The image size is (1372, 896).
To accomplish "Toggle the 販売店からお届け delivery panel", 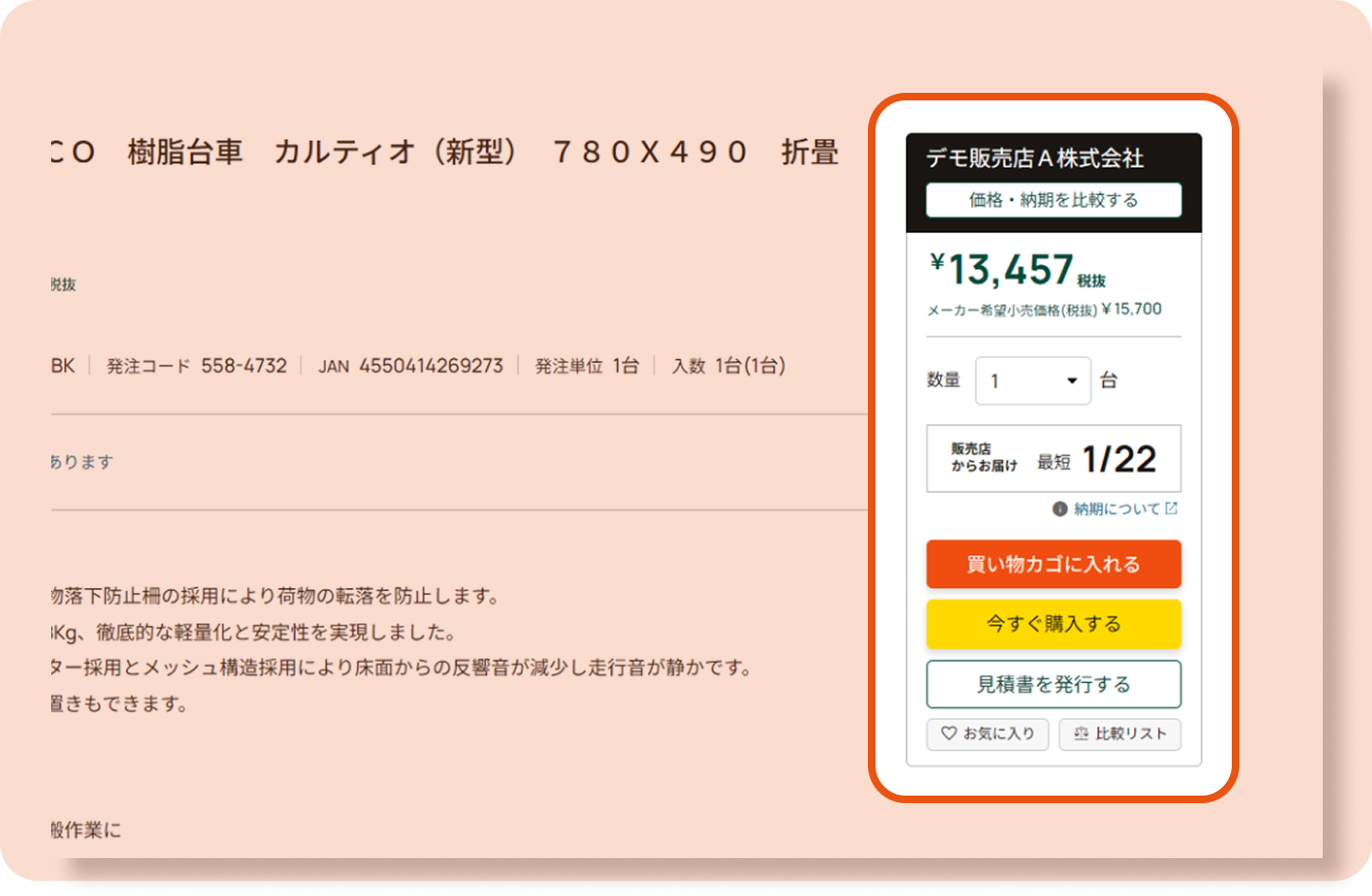I will pyautogui.click(x=1054, y=458).
